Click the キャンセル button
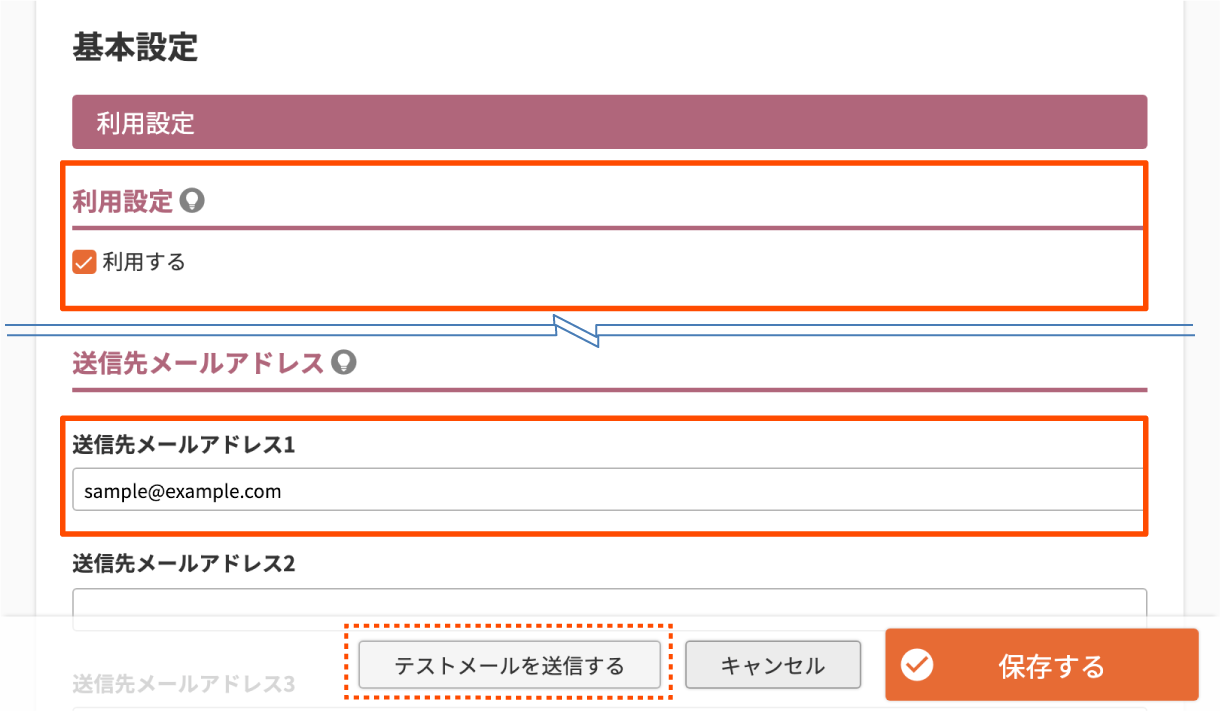Screen dimensions: 1220x711 [x=773, y=665]
